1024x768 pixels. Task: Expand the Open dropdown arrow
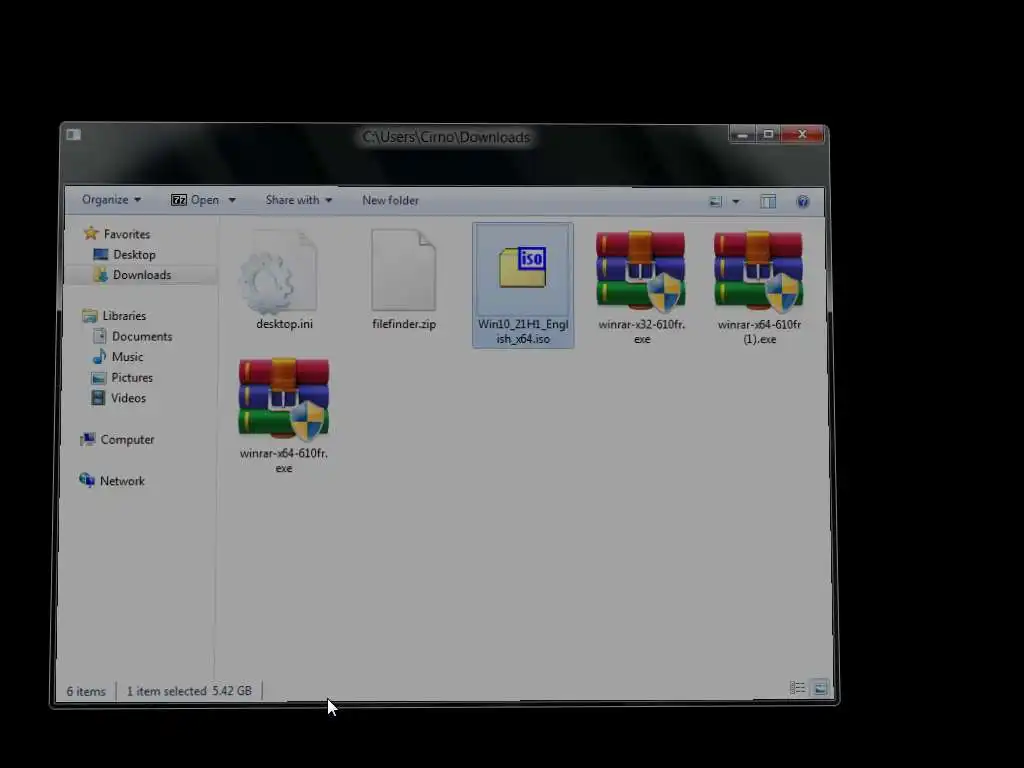click(x=232, y=200)
